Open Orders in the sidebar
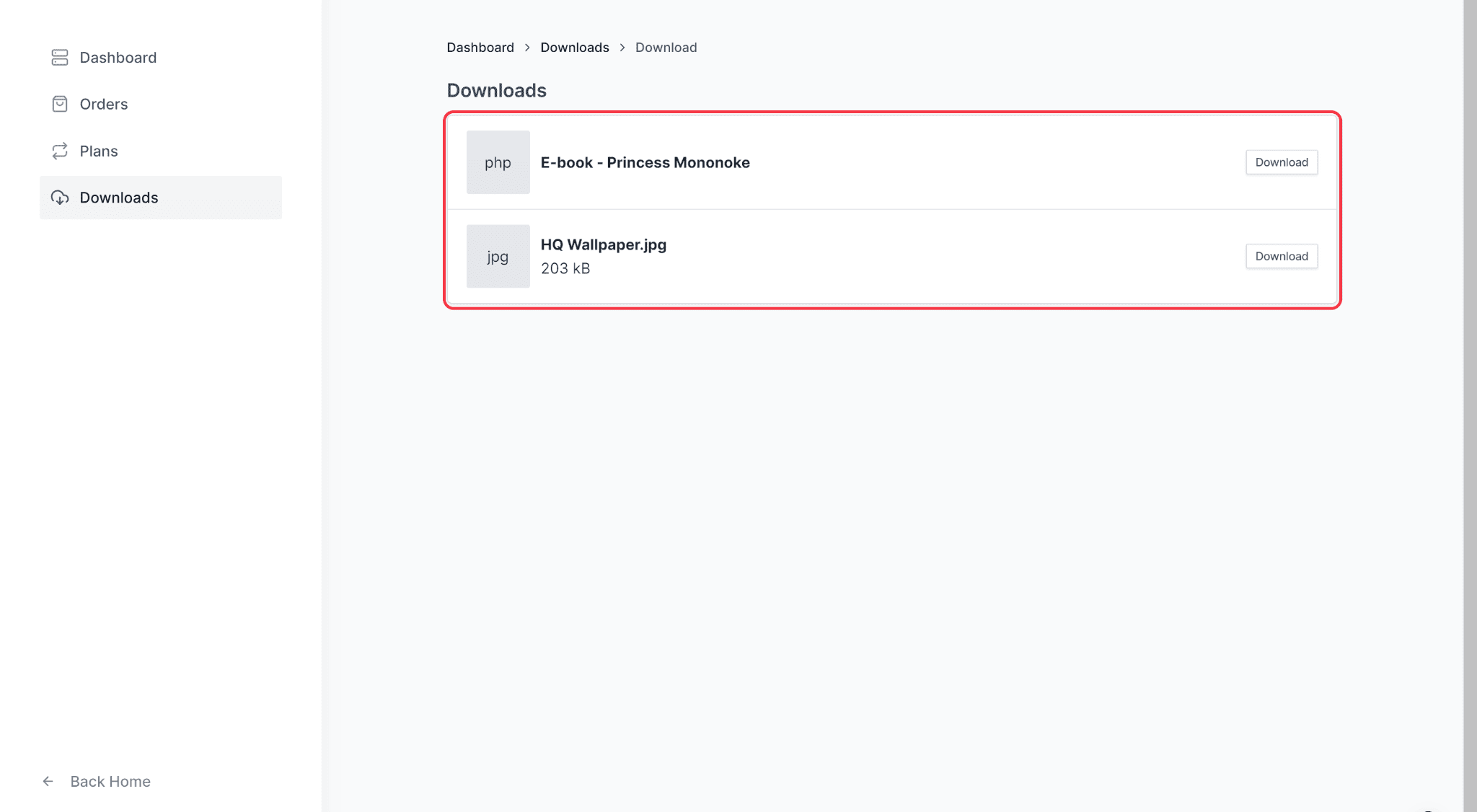Image resolution: width=1477 pixels, height=812 pixels. click(x=104, y=105)
